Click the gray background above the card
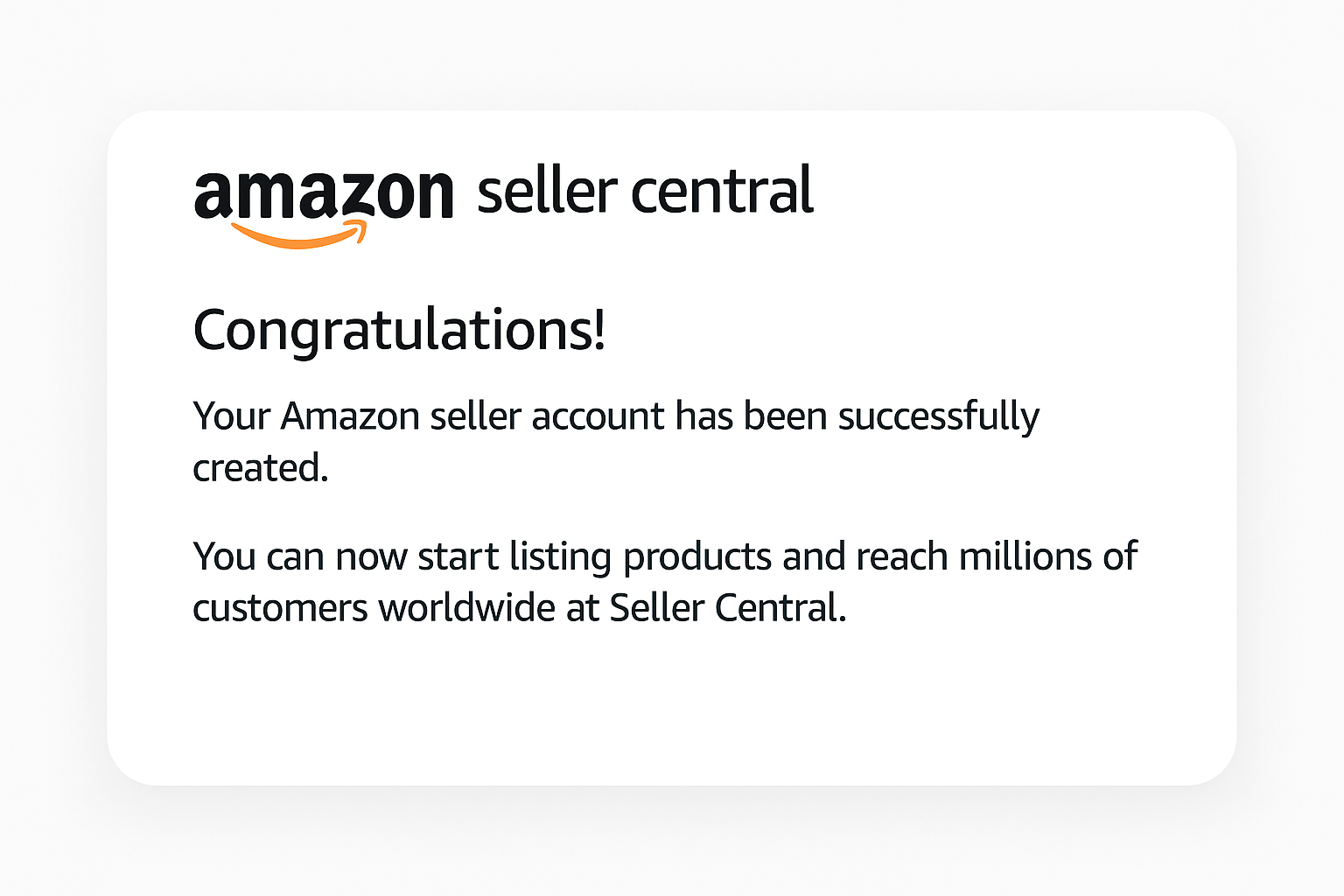Viewport: 1344px width, 896px height. pos(672,52)
